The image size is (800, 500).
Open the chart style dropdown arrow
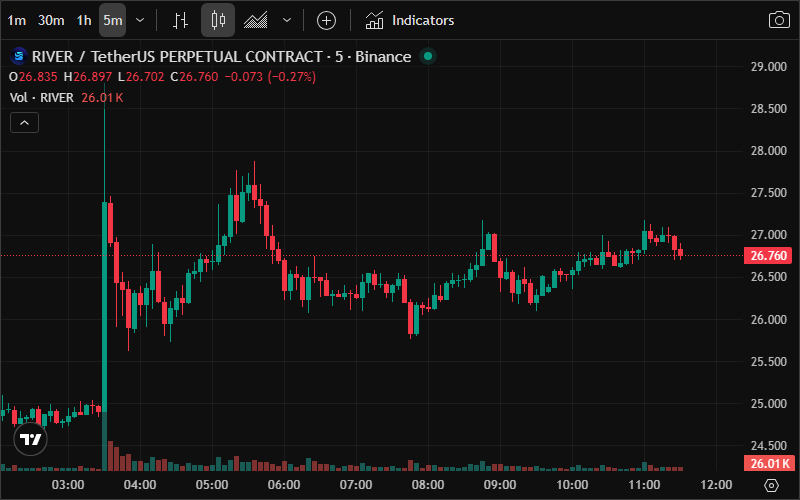[x=287, y=20]
